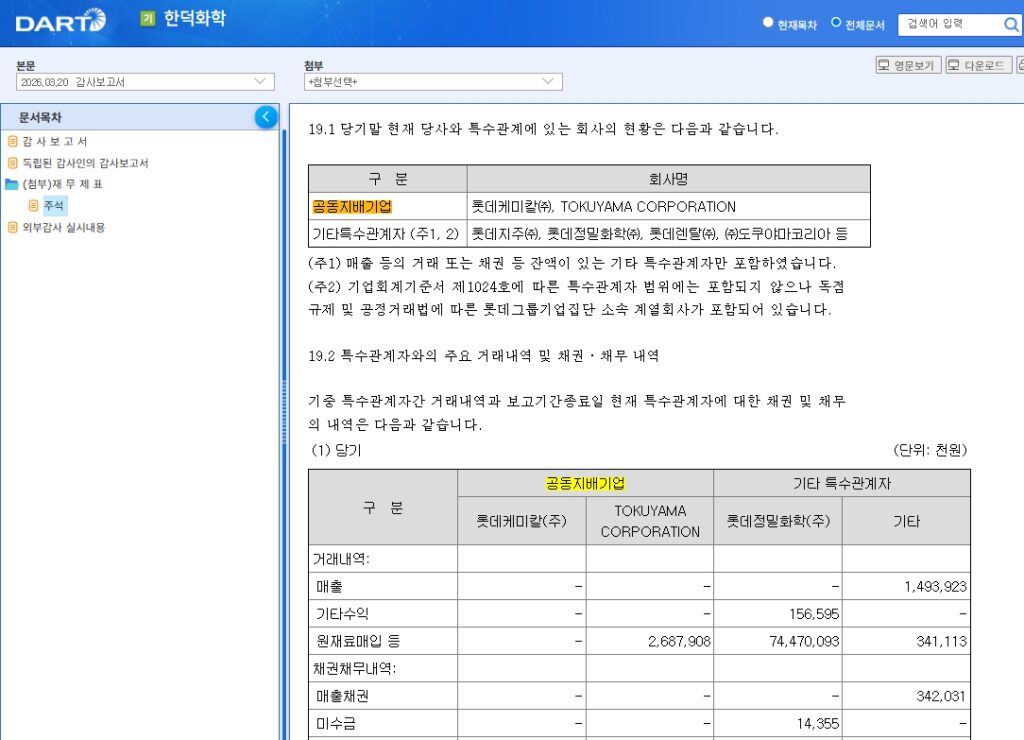Click the search magnifier icon

point(1010,25)
